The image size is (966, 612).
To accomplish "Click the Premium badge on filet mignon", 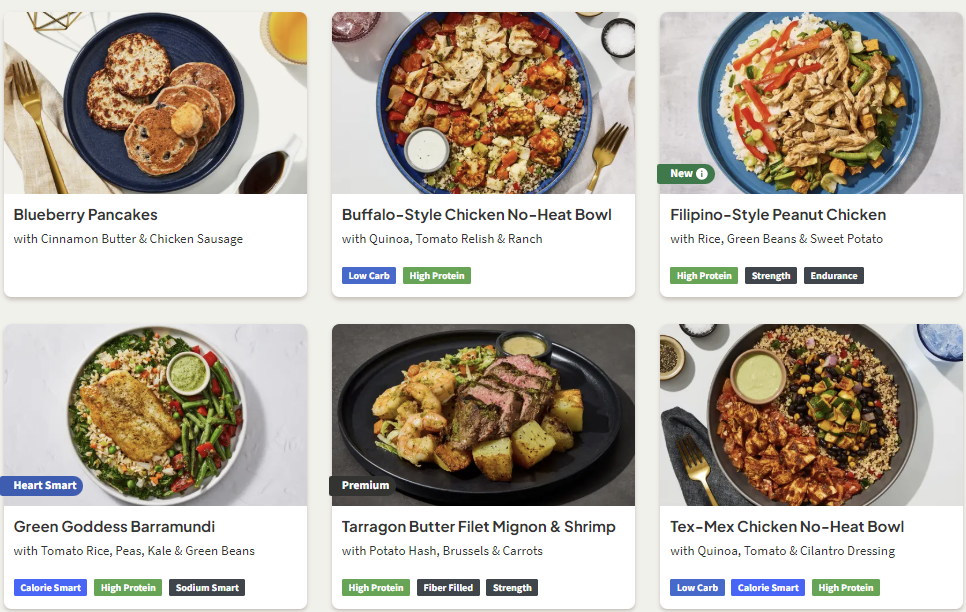I will pos(363,486).
